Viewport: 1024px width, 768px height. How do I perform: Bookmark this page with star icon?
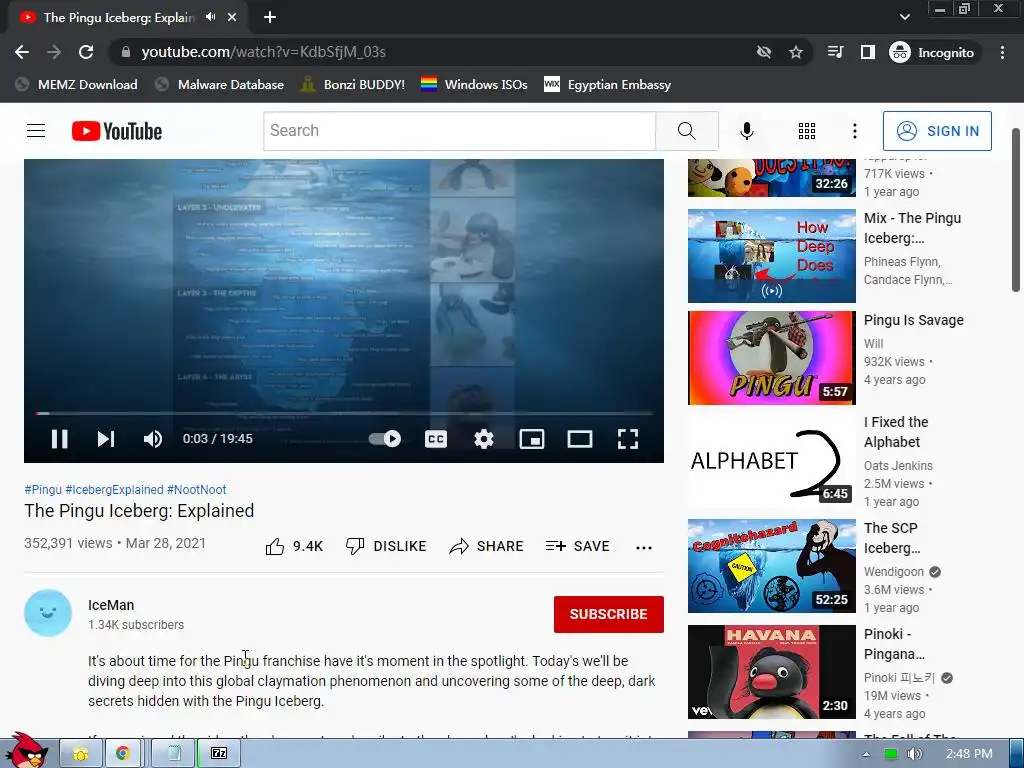(x=795, y=52)
